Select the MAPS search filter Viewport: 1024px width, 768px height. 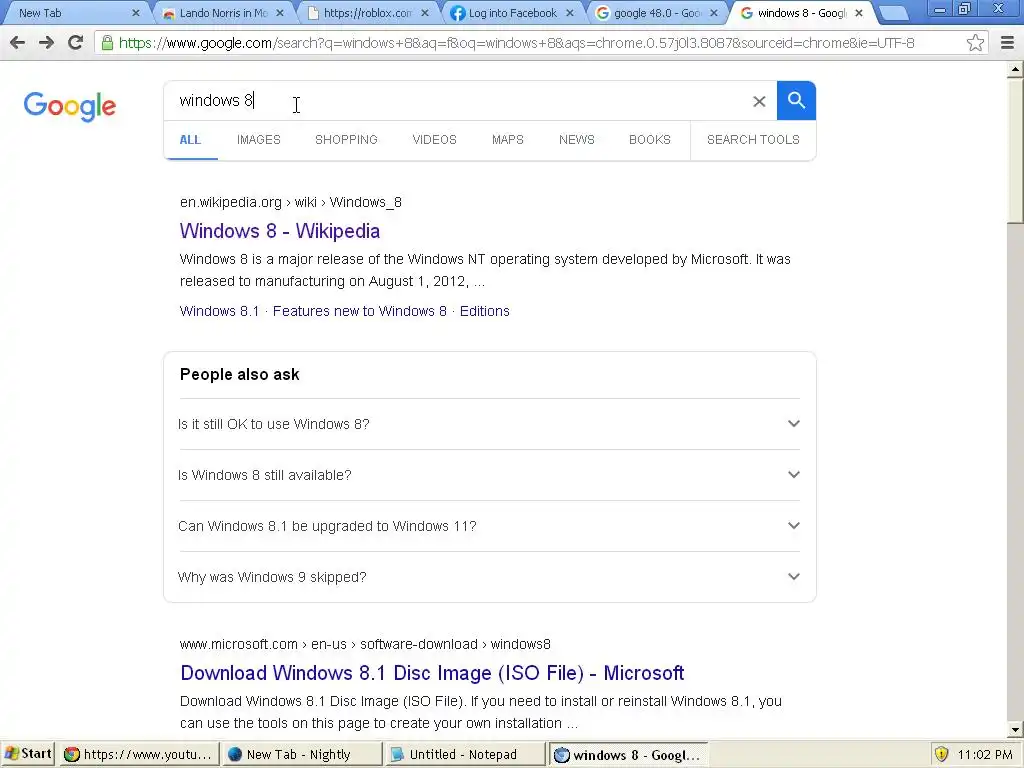(x=507, y=140)
